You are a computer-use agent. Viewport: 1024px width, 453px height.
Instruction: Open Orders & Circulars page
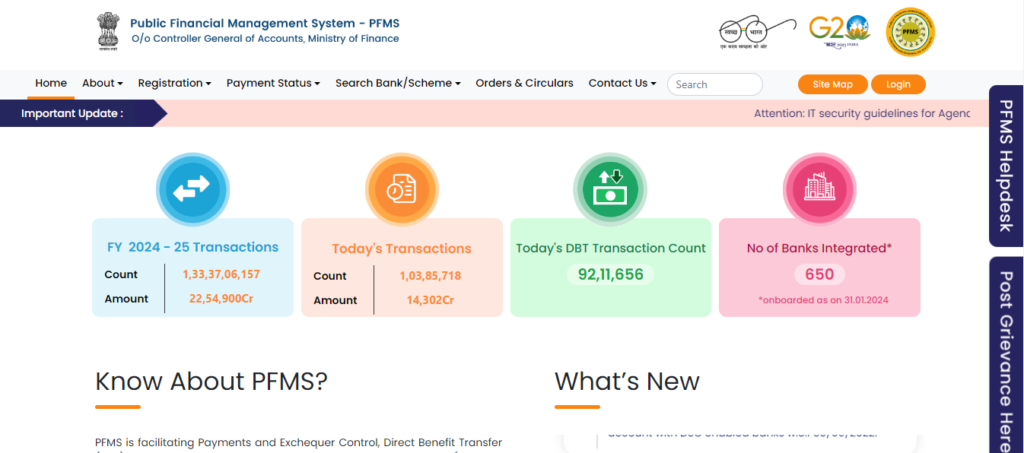(524, 83)
